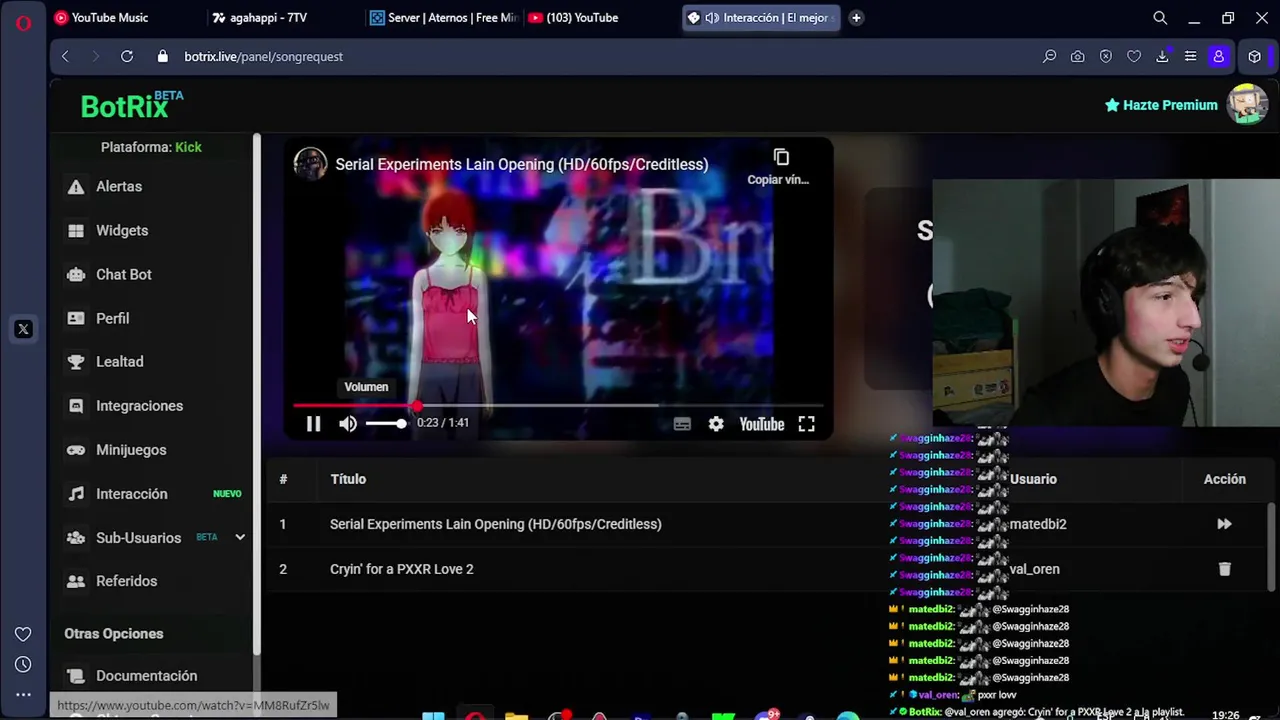Switch to the Server Aternos tab
Screen dimensions: 1280x720
pos(442,18)
